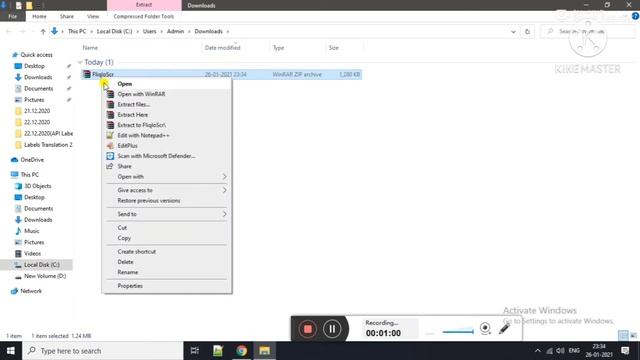640x360 pixels.
Task: Expand Give access to submenu arrow
Action: pyautogui.click(x=224, y=190)
